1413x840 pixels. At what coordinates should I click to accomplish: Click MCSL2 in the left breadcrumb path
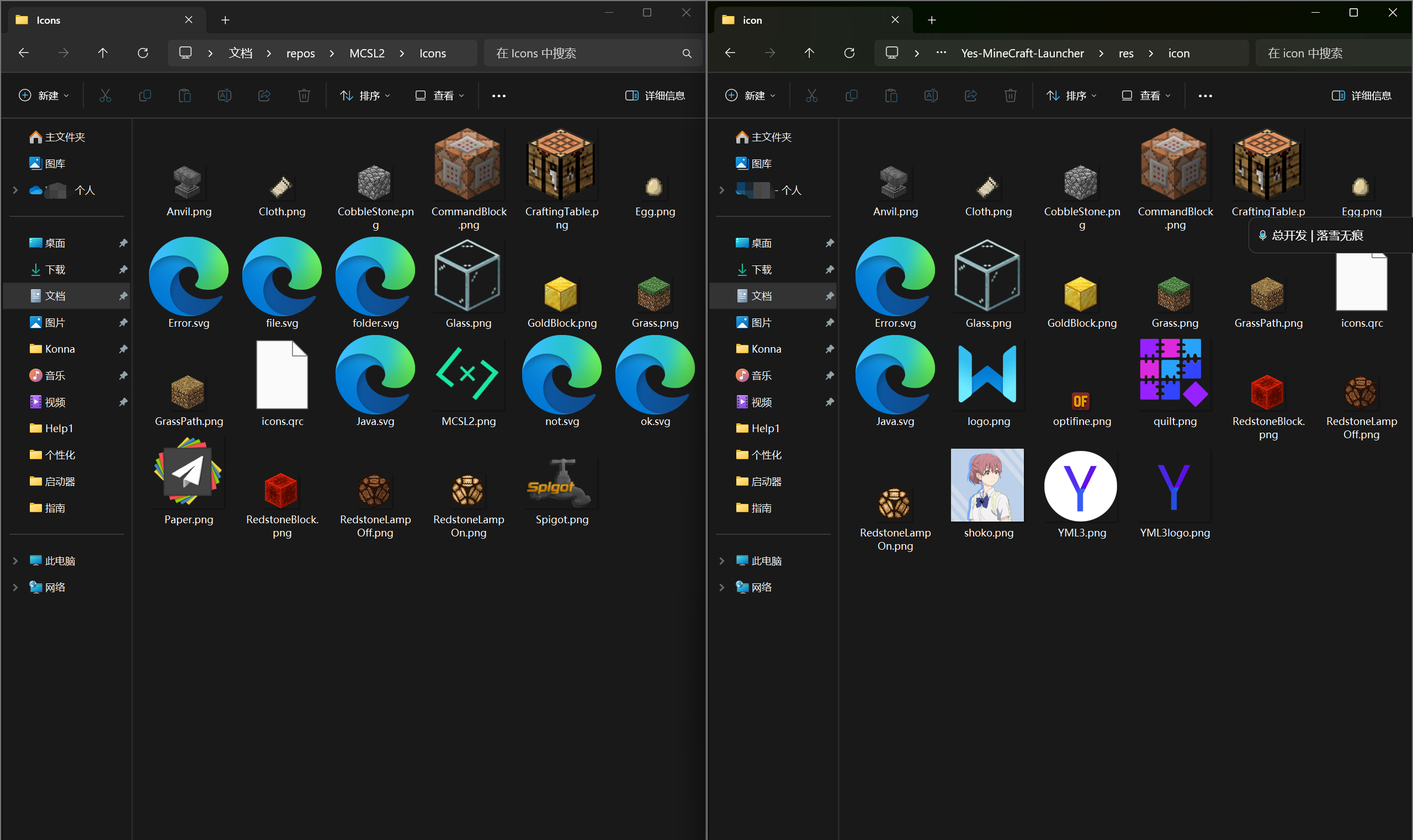[367, 53]
